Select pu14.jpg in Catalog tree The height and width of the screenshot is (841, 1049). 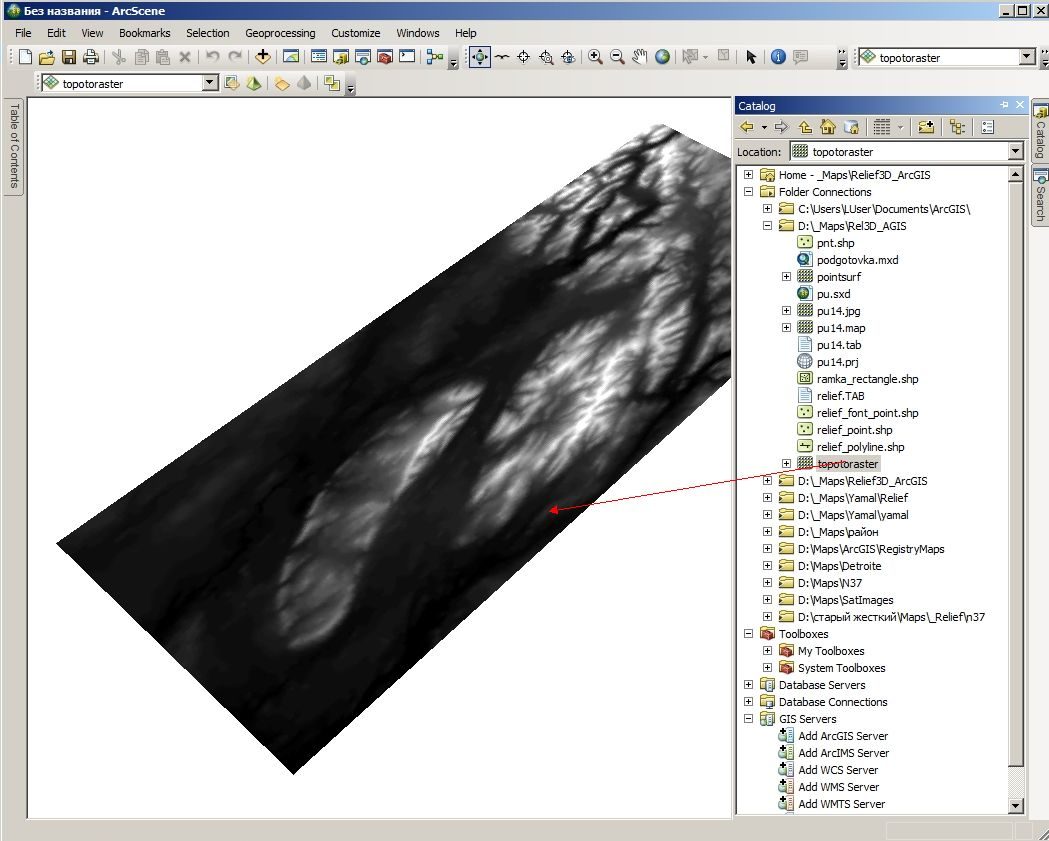[838, 310]
